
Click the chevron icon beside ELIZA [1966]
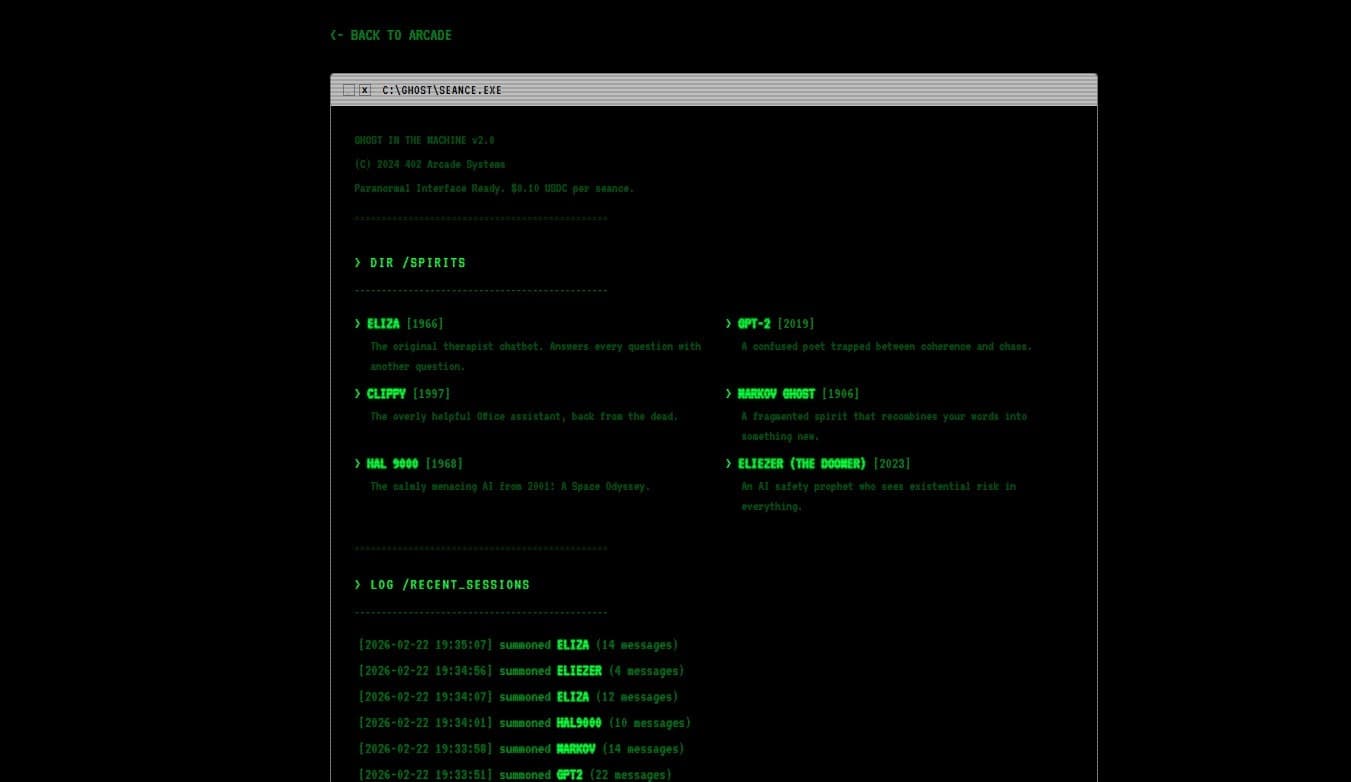coord(357,323)
